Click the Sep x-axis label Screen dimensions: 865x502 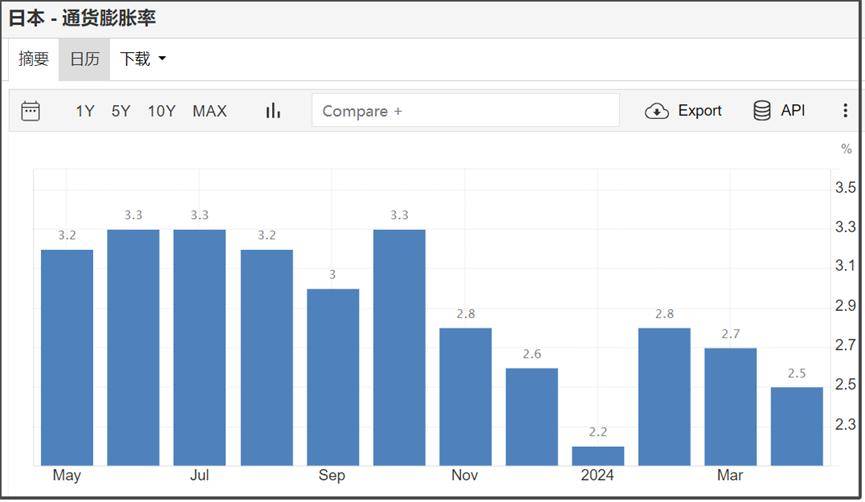[332, 475]
